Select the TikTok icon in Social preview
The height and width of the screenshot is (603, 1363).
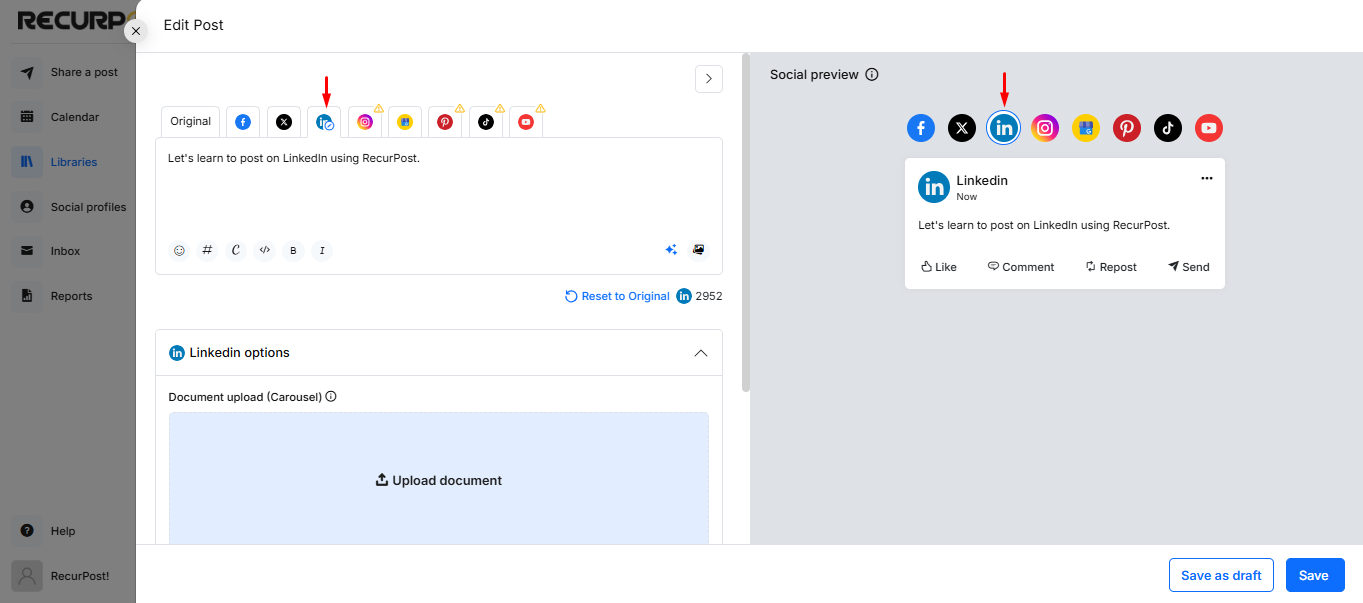(x=1168, y=128)
